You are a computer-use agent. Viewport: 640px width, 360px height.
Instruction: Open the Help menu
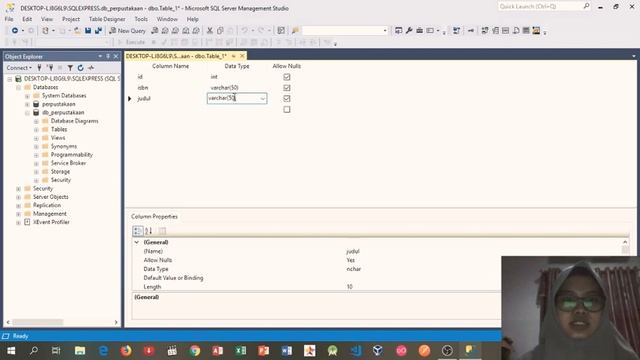point(193,19)
